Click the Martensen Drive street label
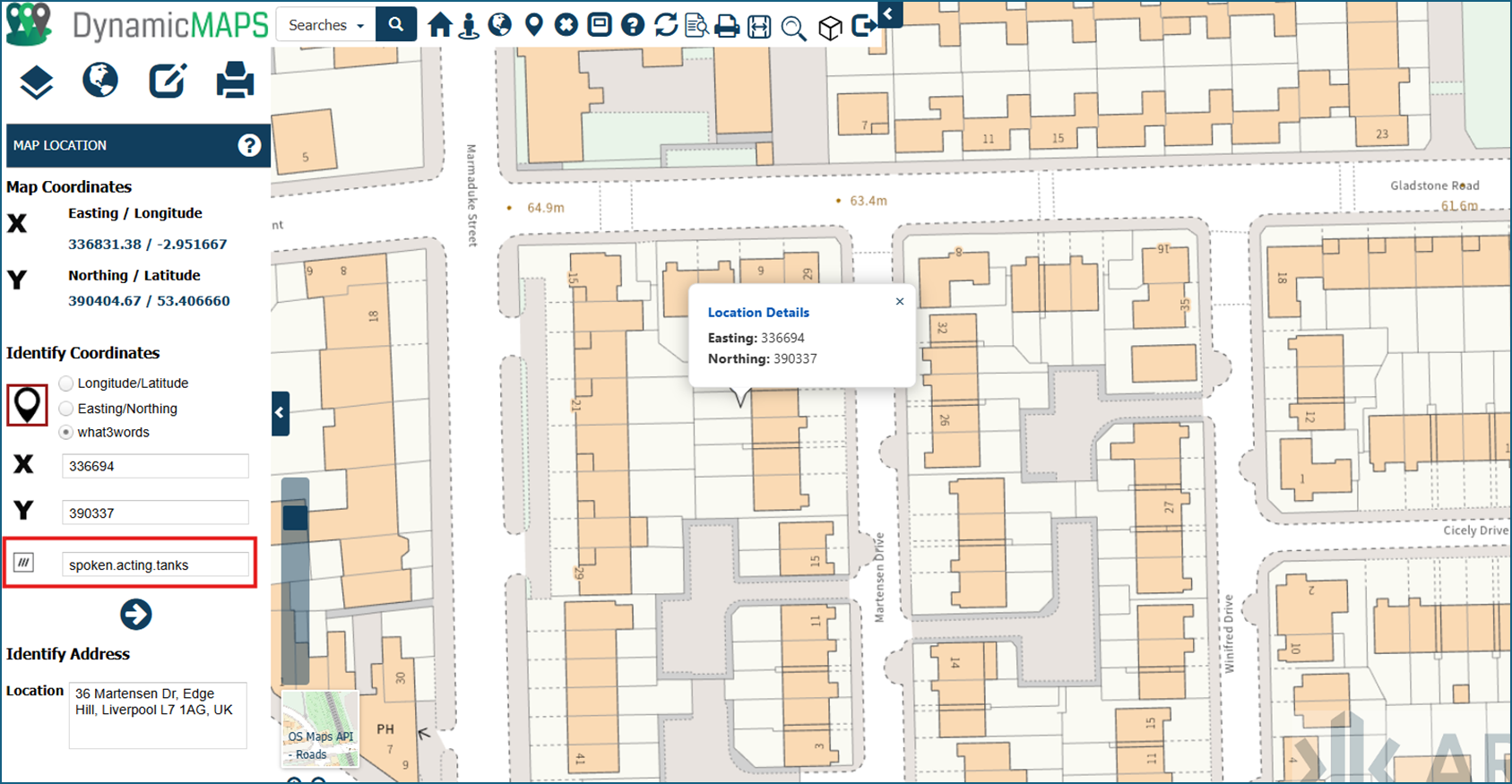 tap(879, 577)
